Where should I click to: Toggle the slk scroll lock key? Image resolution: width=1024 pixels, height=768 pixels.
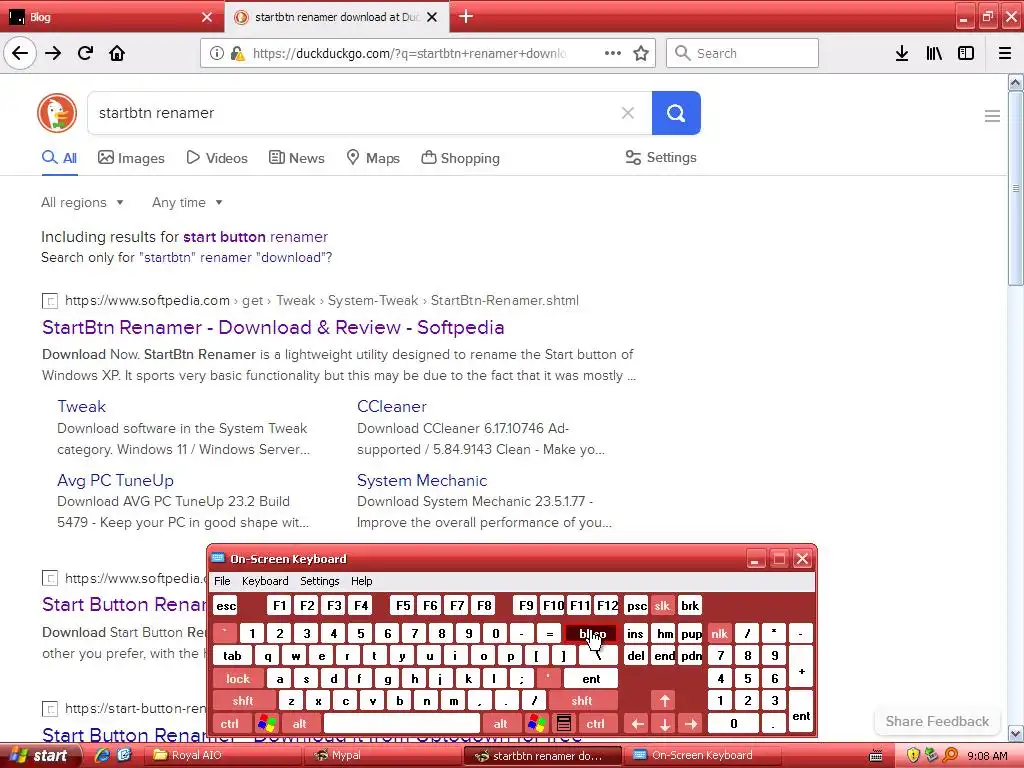(x=662, y=605)
